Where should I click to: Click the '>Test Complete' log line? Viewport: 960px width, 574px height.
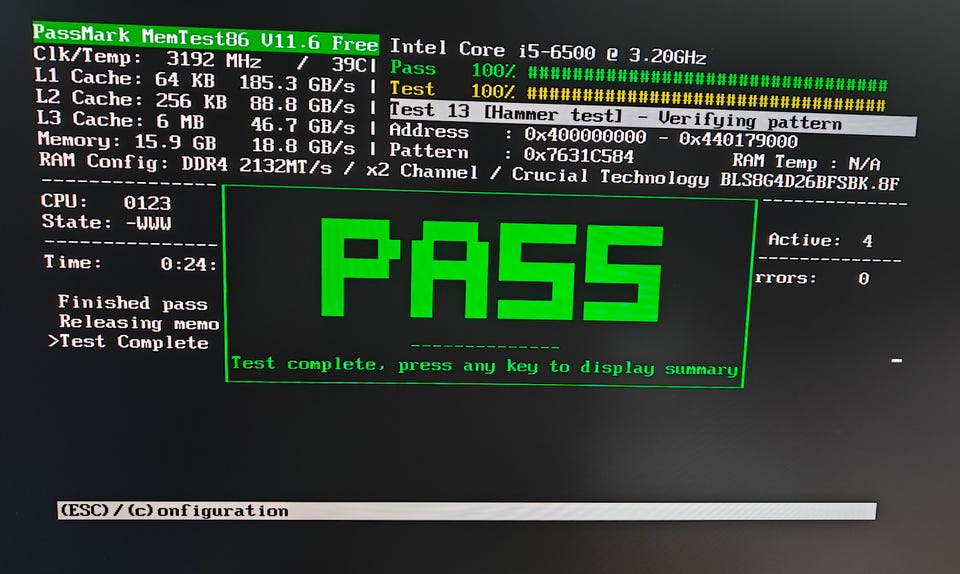(x=129, y=341)
